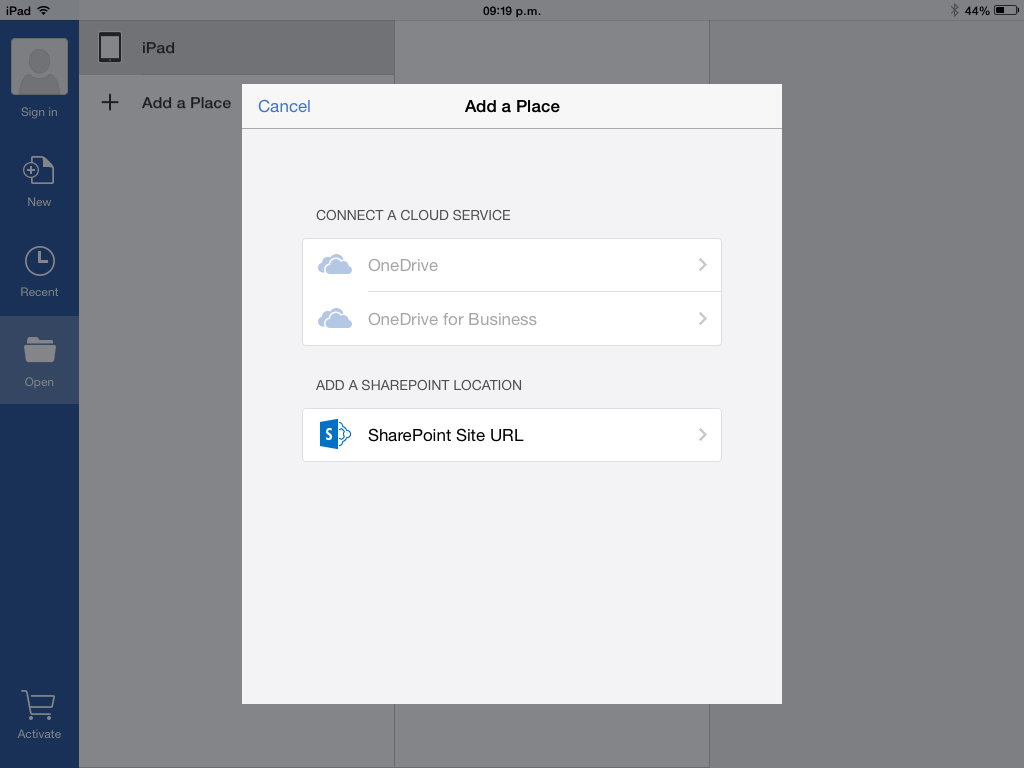Tap the battery indicator in status bar

click(x=1006, y=10)
